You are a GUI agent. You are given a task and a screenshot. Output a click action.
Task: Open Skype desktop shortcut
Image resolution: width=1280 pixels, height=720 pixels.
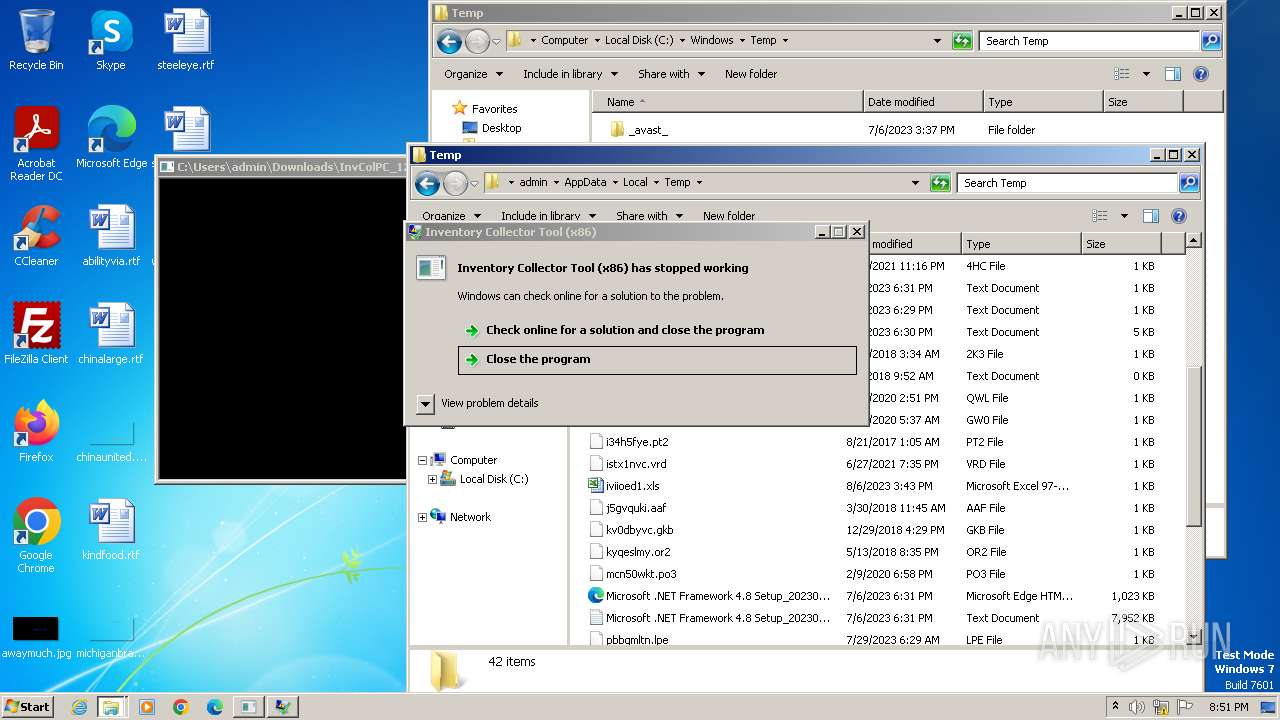click(110, 40)
